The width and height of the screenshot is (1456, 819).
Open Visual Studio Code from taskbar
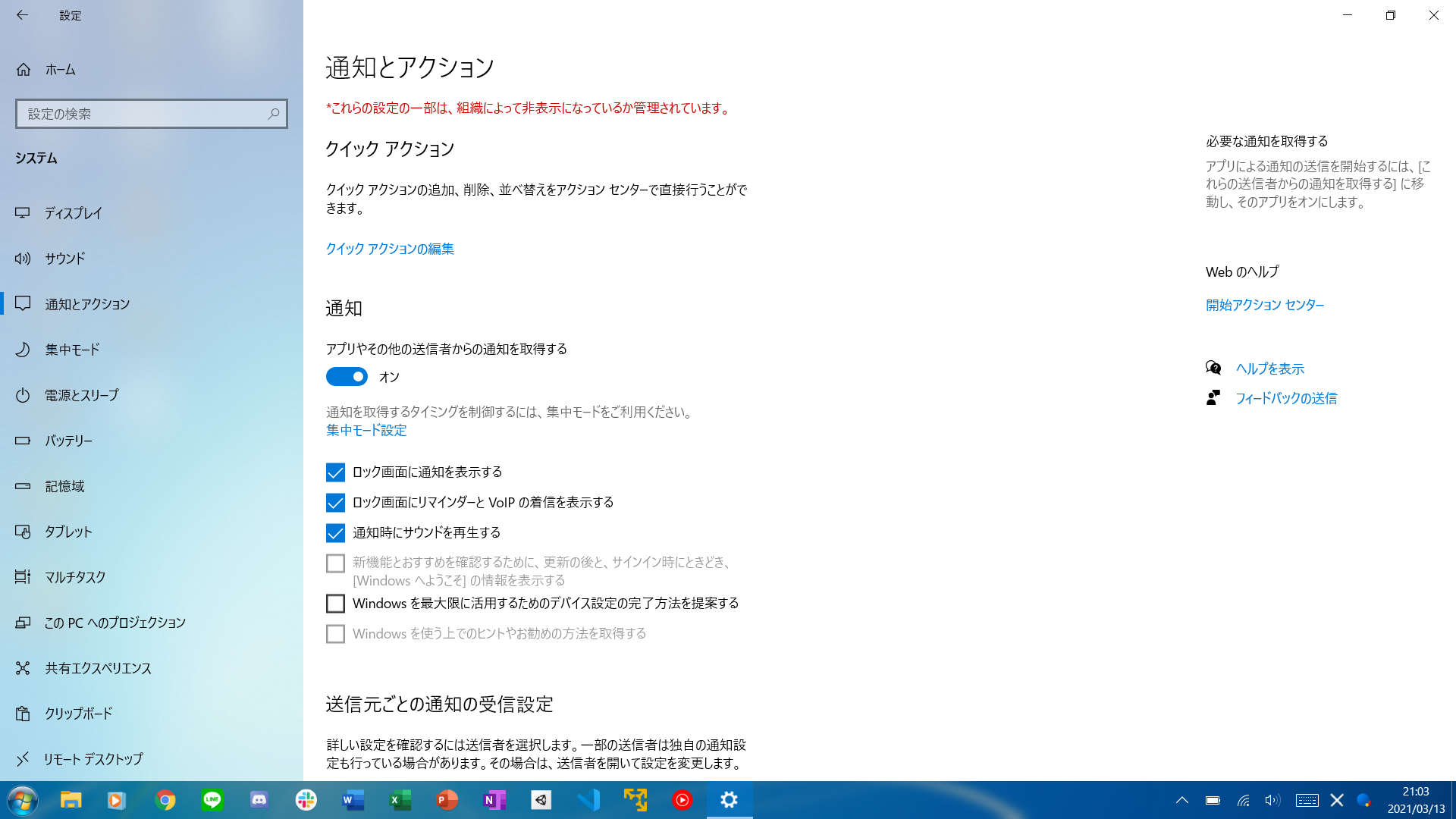click(x=588, y=800)
